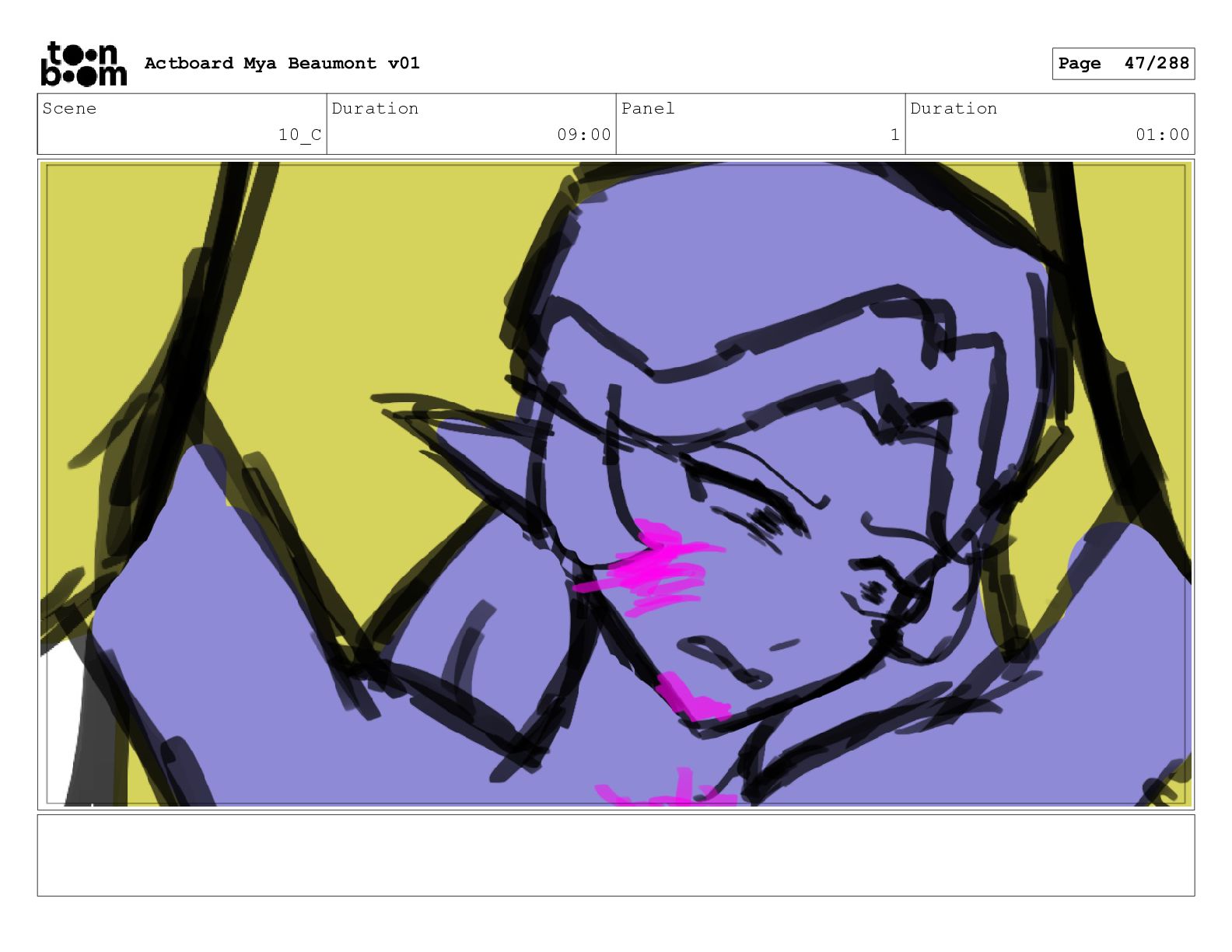
Task: Click the Toon Boom logo
Action: click(83, 64)
